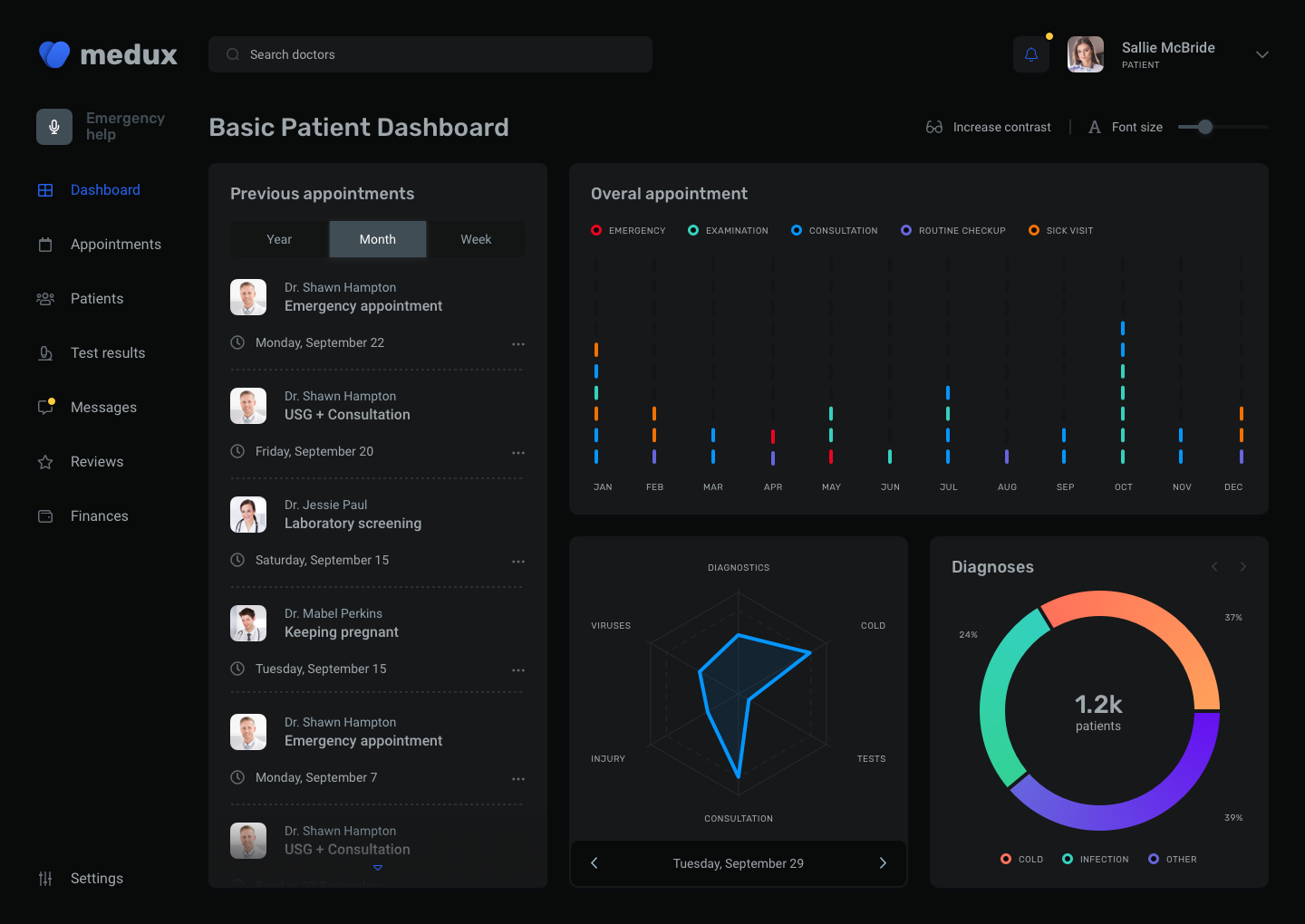
Task: Switch to the Week tab
Action: [476, 239]
